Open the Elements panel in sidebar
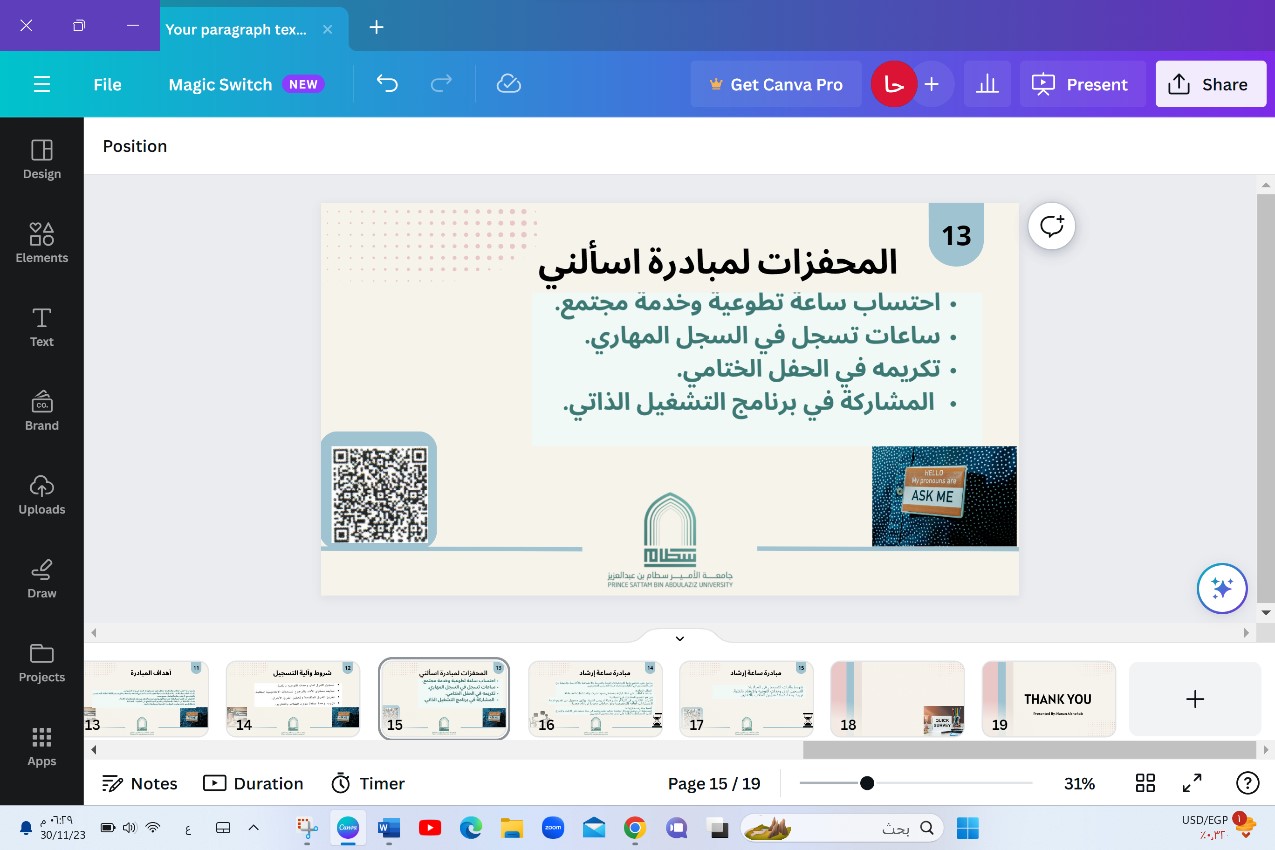The image size is (1275, 850). click(41, 243)
